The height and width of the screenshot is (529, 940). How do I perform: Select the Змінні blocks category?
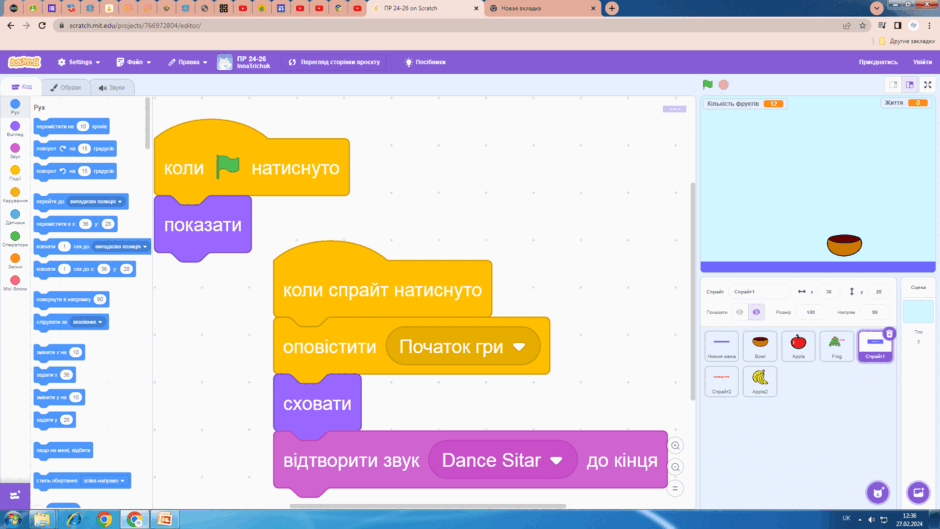point(15,262)
